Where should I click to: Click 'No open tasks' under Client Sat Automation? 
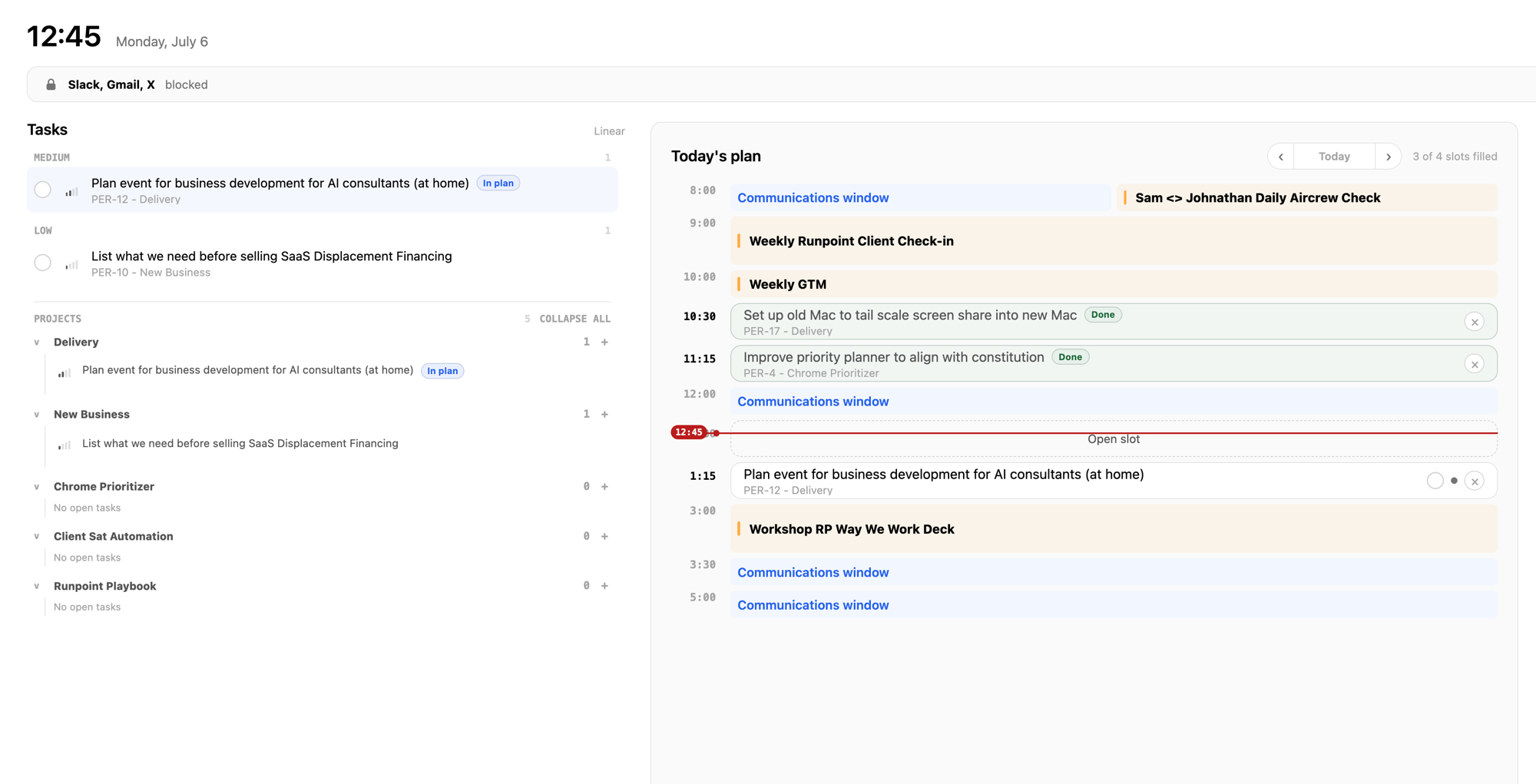point(87,558)
